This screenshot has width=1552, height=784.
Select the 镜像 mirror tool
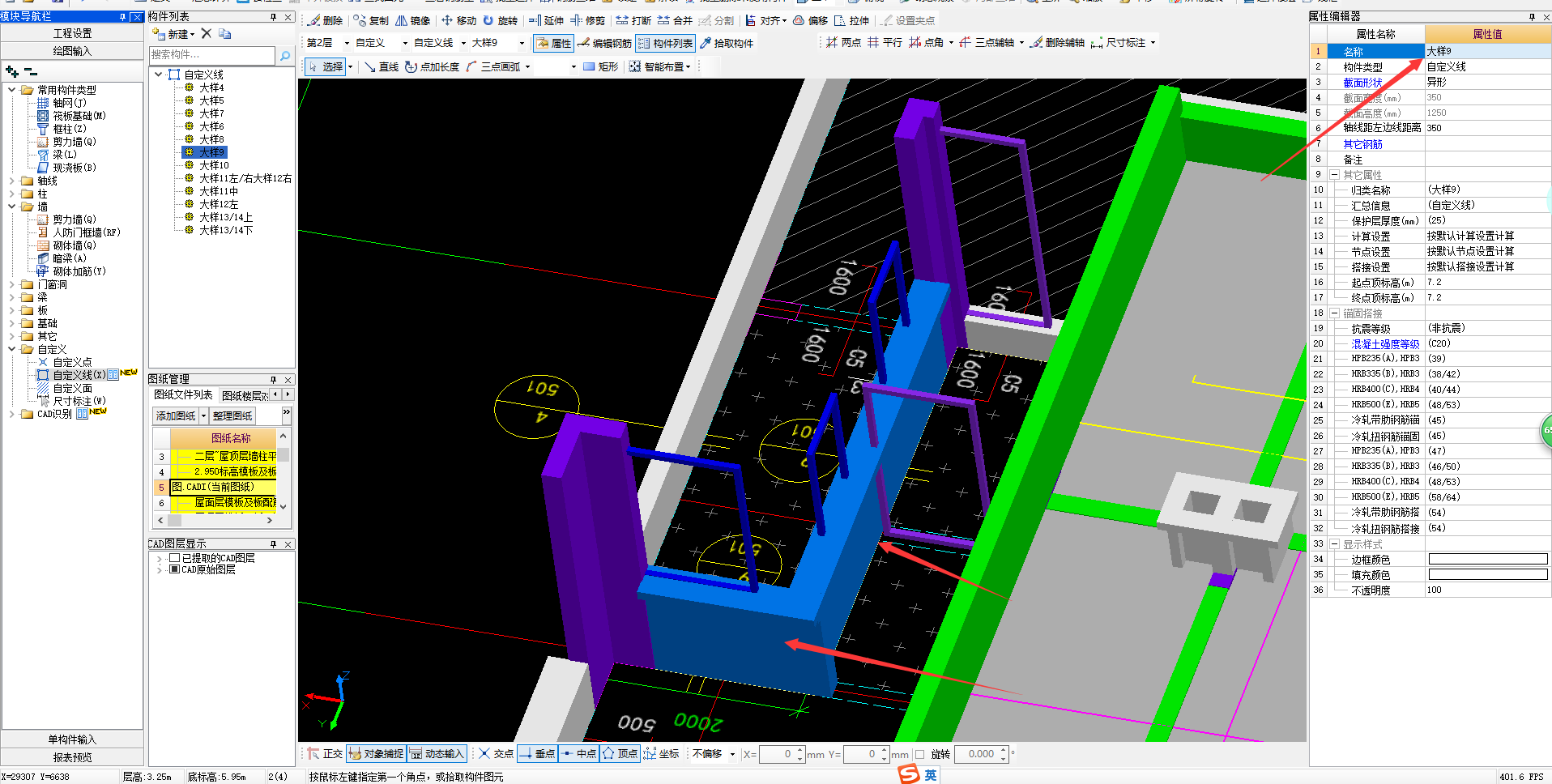pos(413,20)
